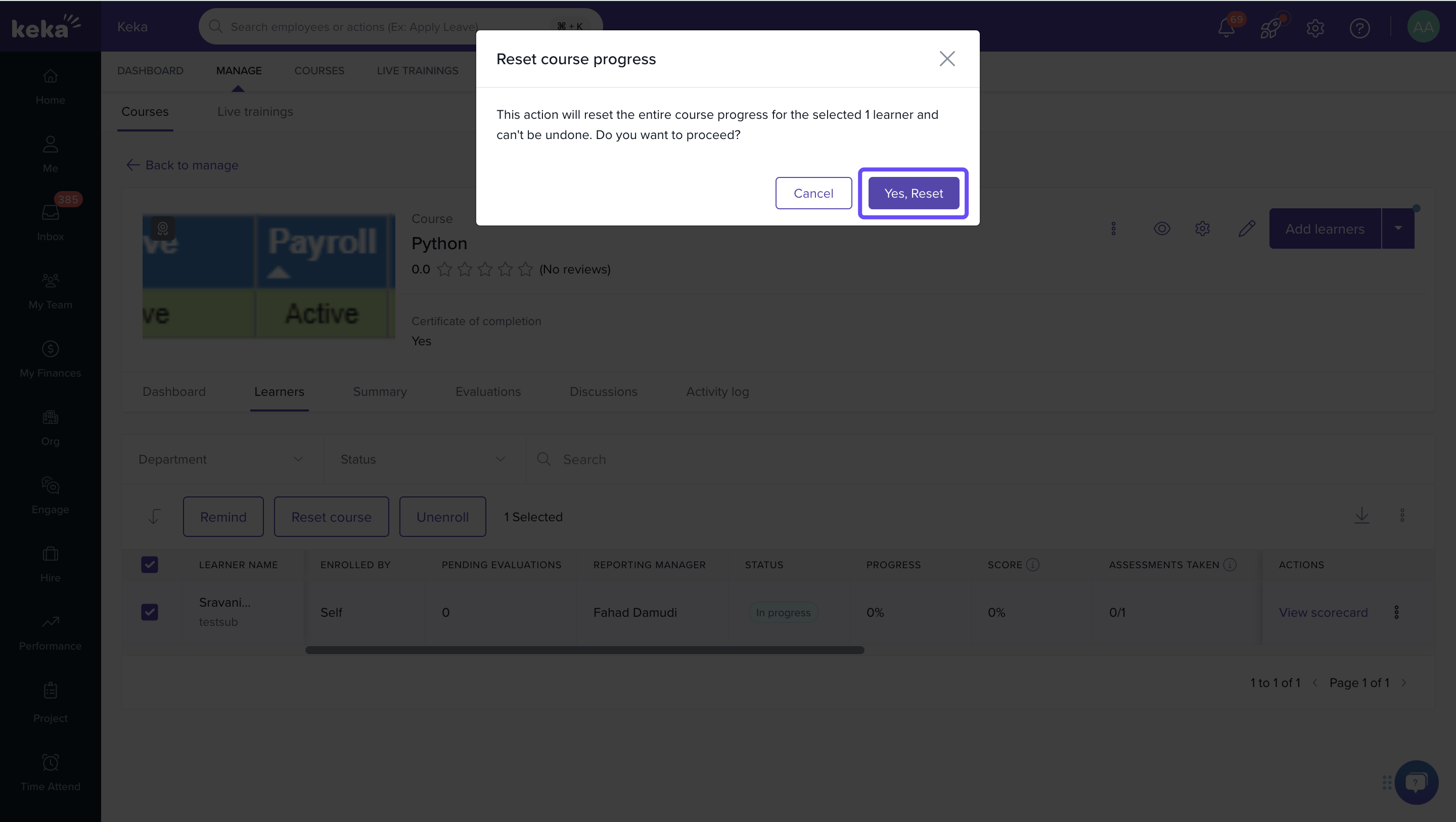This screenshot has height=822, width=1456.
Task: Click Cancel in the reset dialog
Action: pos(813,193)
